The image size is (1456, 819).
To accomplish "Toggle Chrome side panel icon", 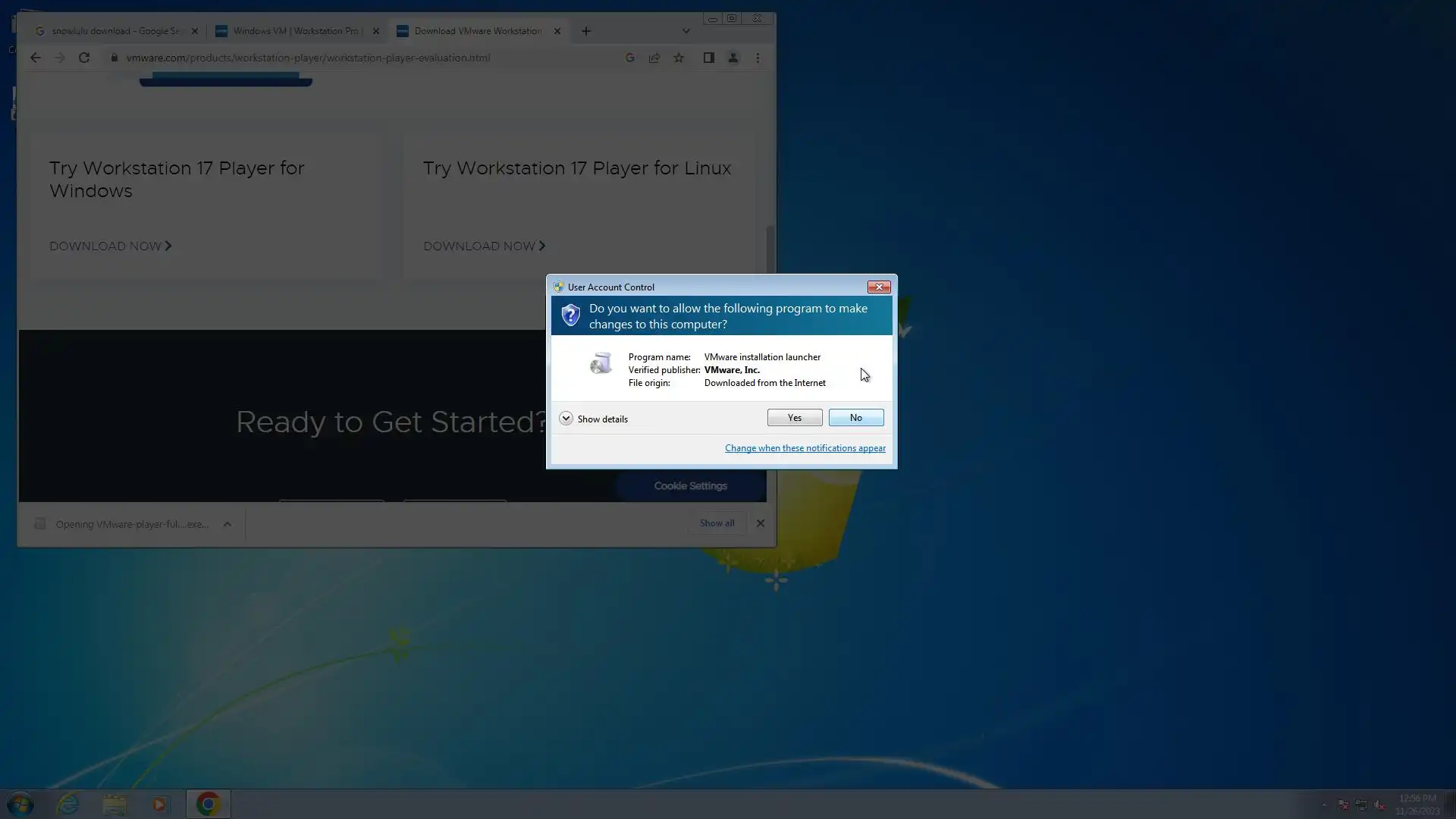I will [708, 58].
